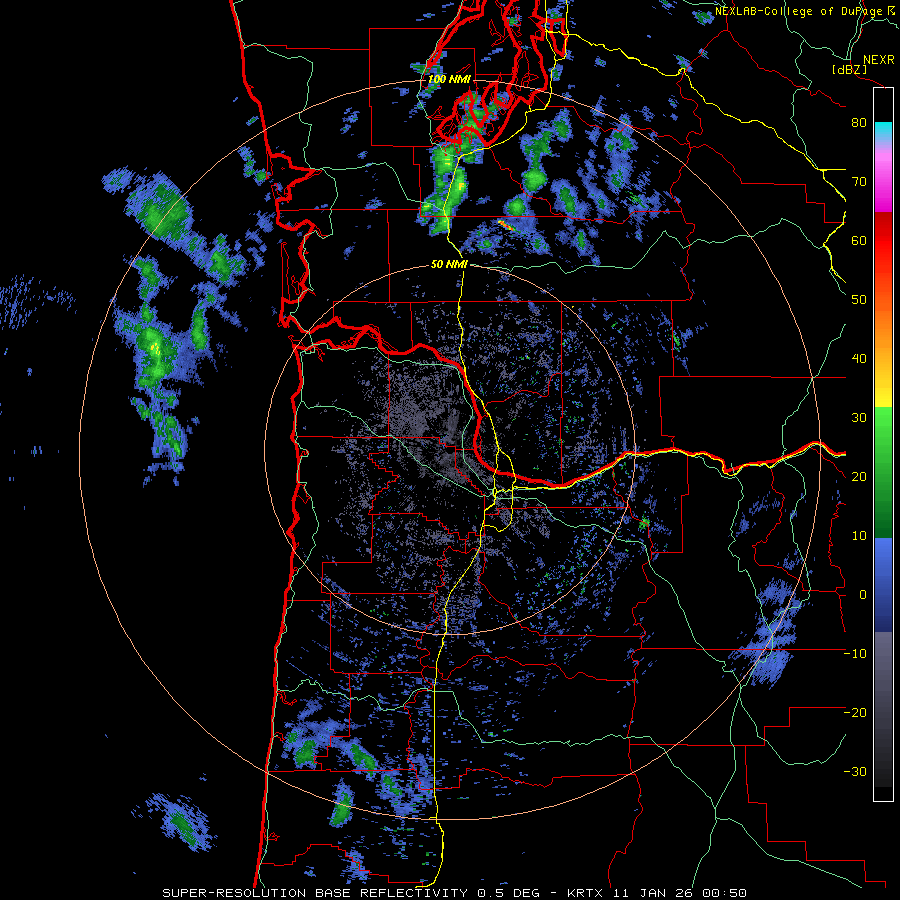Screen dimensions: 900x900
Task: Click the "11 JAN 26 00:50" timestamp
Action: 679,893
